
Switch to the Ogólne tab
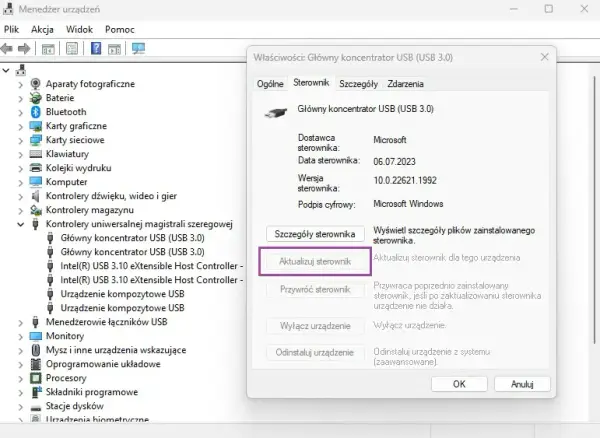pyautogui.click(x=270, y=84)
